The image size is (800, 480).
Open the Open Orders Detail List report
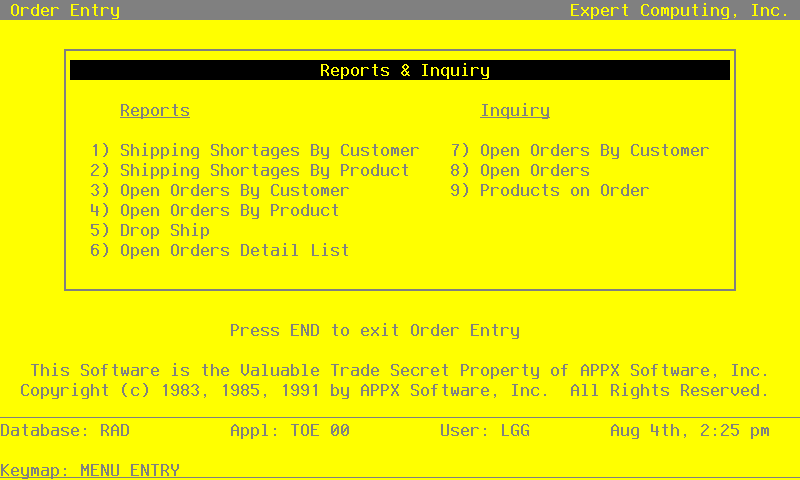[219, 250]
